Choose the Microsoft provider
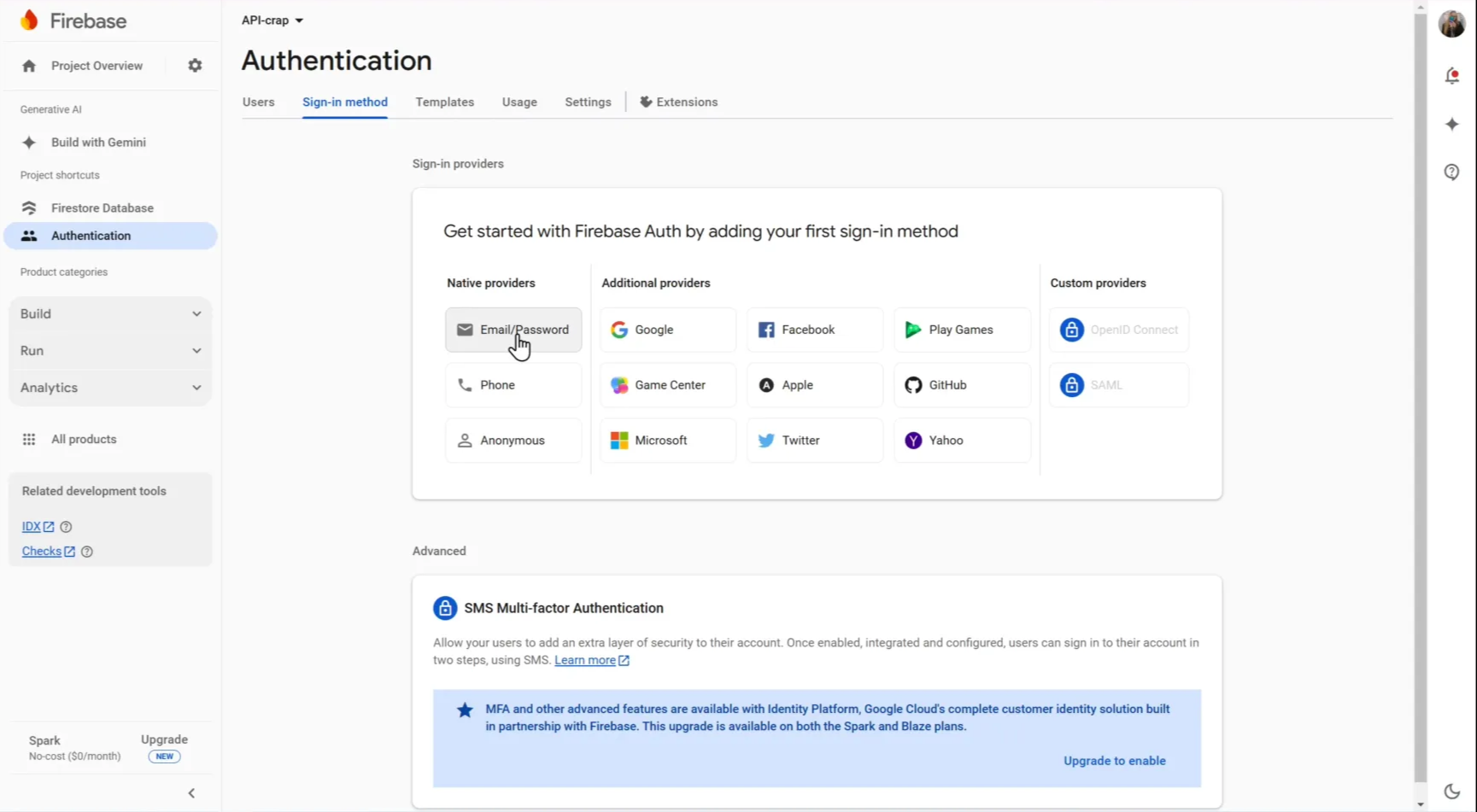 668,441
